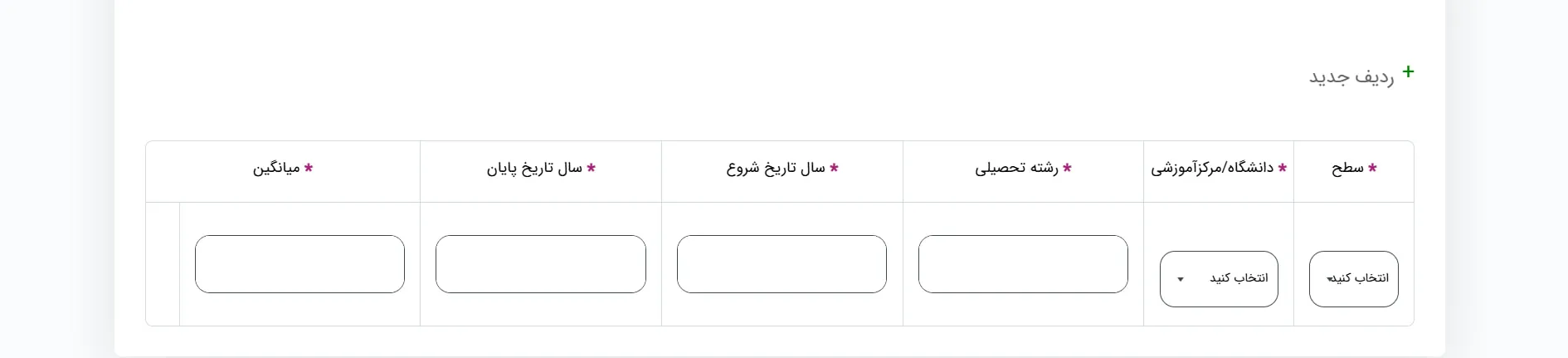This screenshot has width=1568, height=358.
Task: Click the arrow in the دانشگاه/مرکزآموزشی dropdown
Action: pos(1181,279)
